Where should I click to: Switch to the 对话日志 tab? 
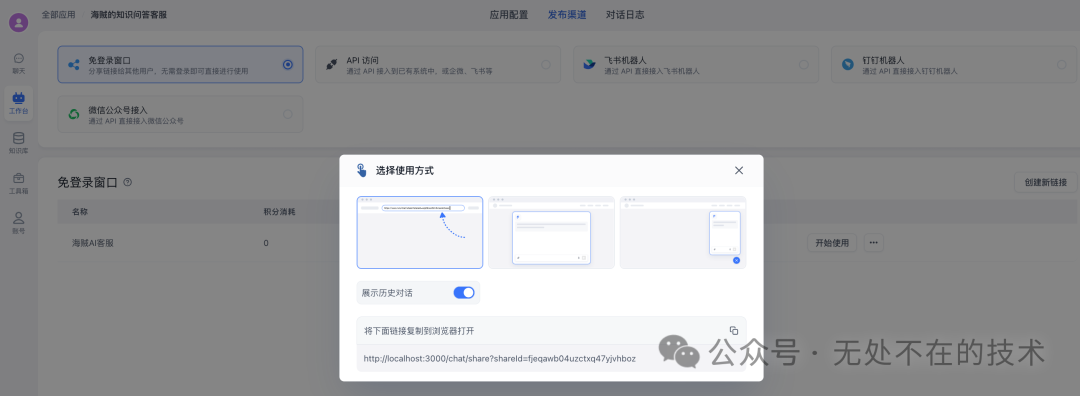point(625,14)
